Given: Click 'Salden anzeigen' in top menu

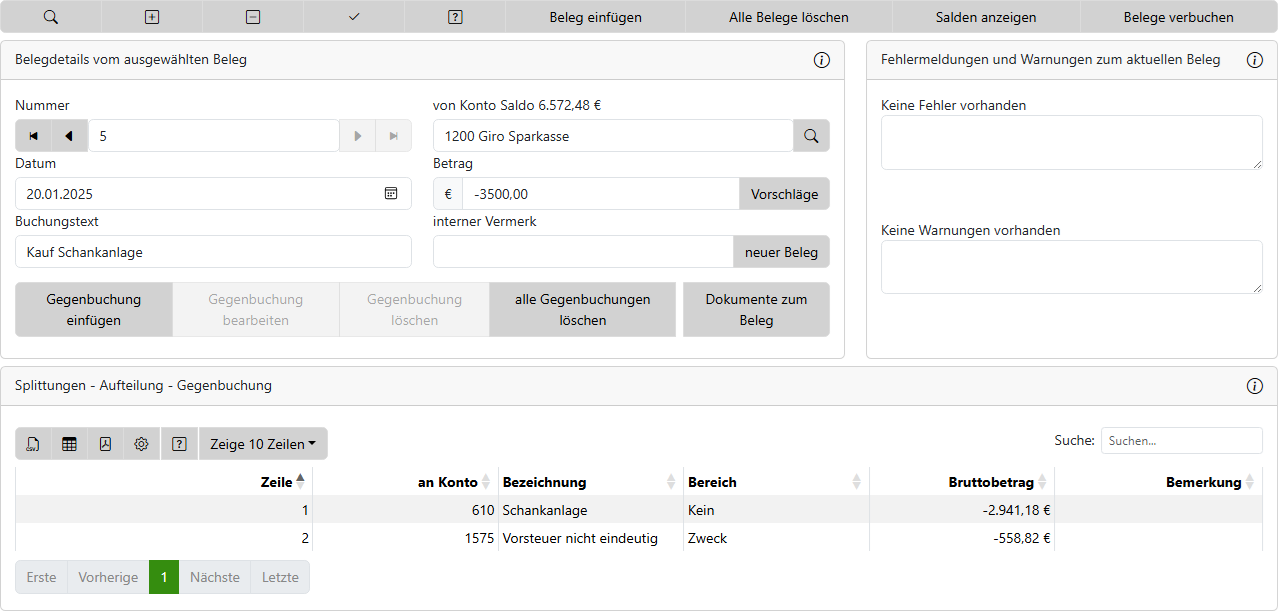Looking at the screenshot, I should tap(985, 17).
